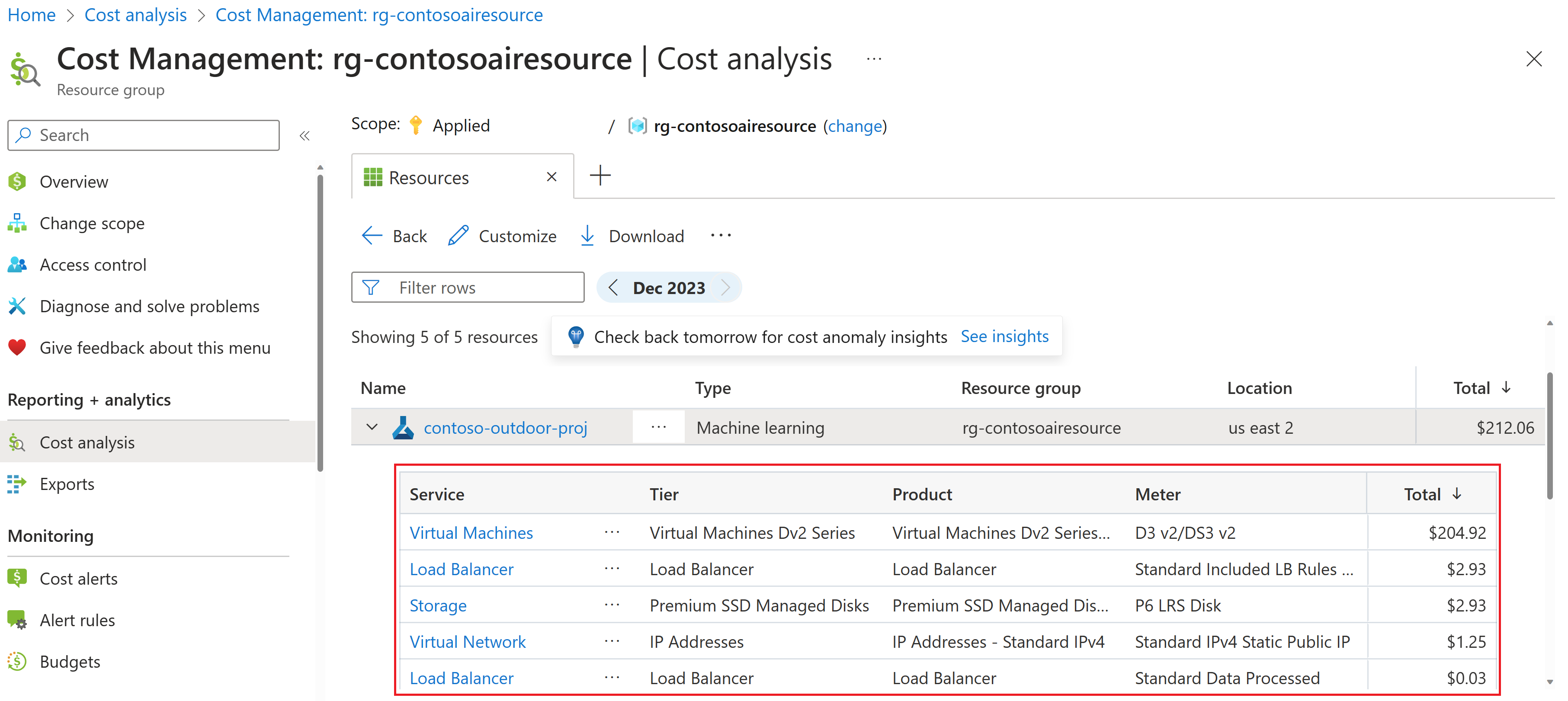Open Cost alerts from sidebar
This screenshot has height=701, width=1568.
(79, 578)
